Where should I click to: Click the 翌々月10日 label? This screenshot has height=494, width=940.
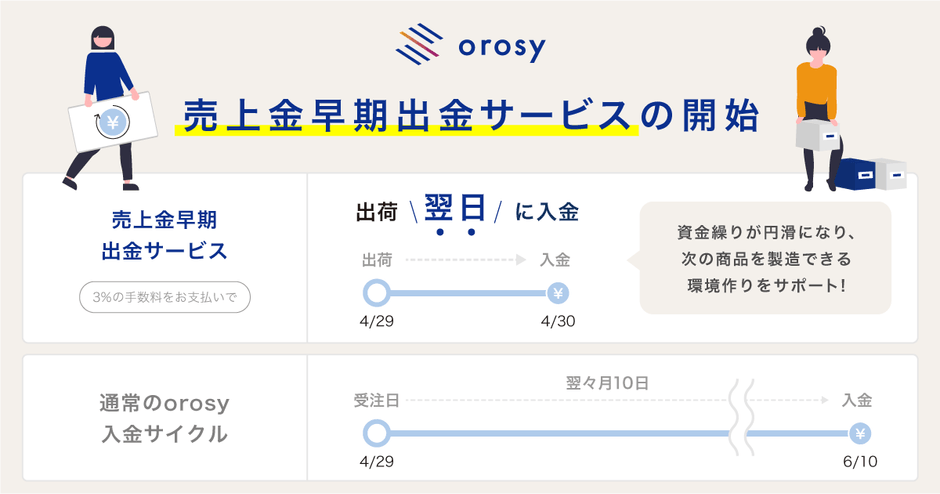pyautogui.click(x=607, y=383)
